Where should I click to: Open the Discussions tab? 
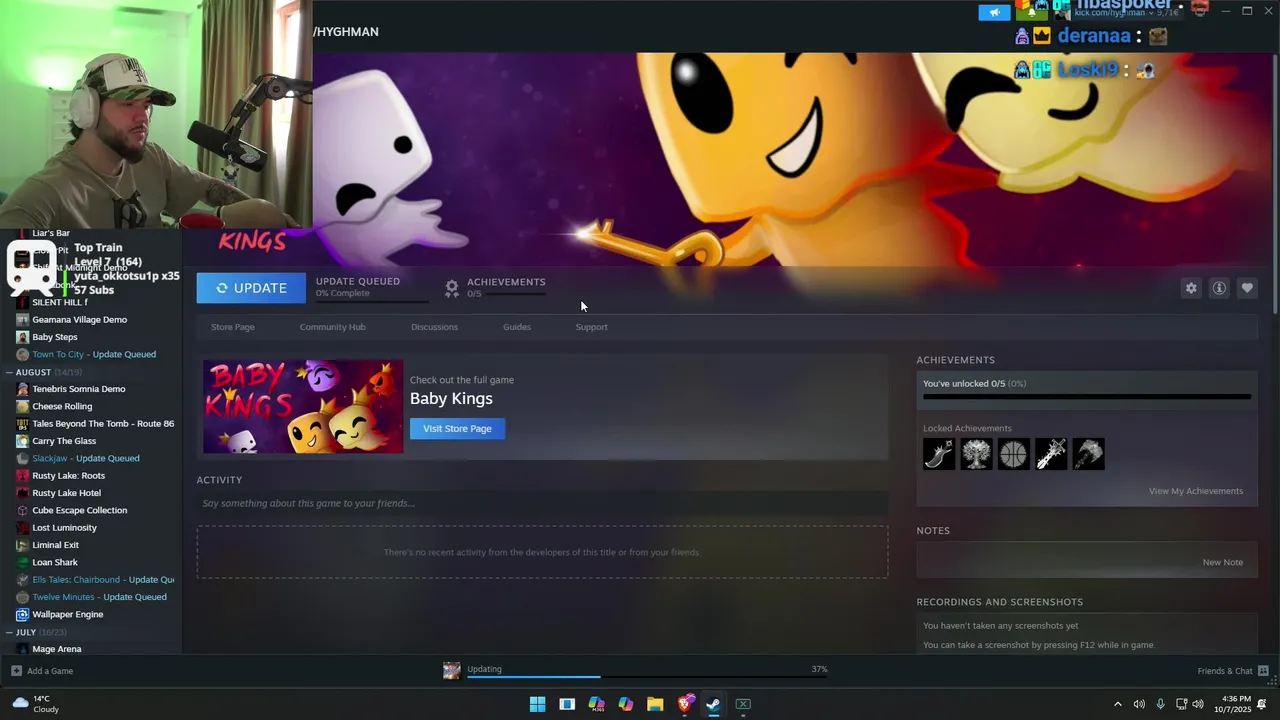[x=434, y=327]
